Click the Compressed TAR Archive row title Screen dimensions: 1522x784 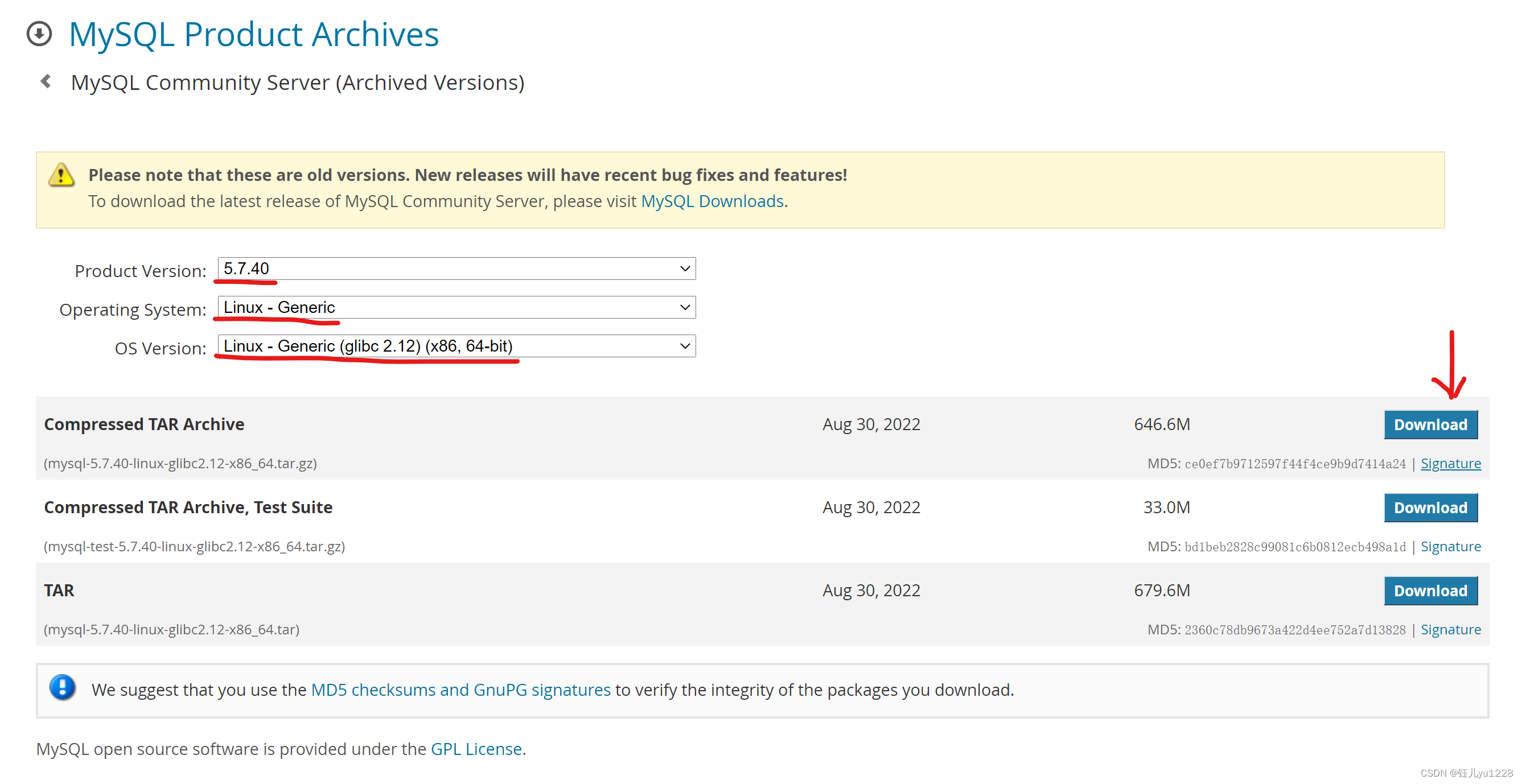point(143,424)
